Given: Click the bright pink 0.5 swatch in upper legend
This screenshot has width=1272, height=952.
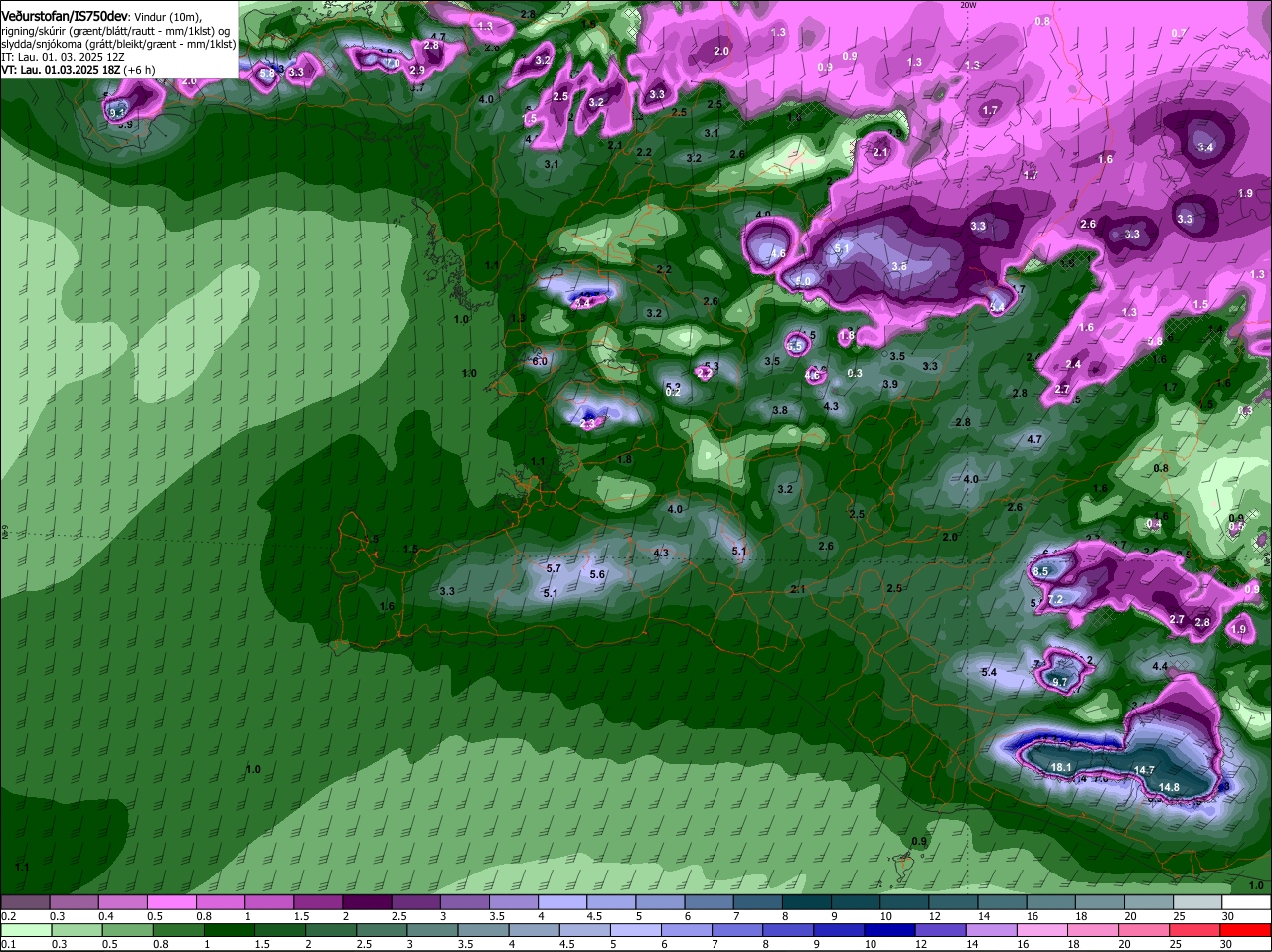Looking at the screenshot, I should pos(171,901).
